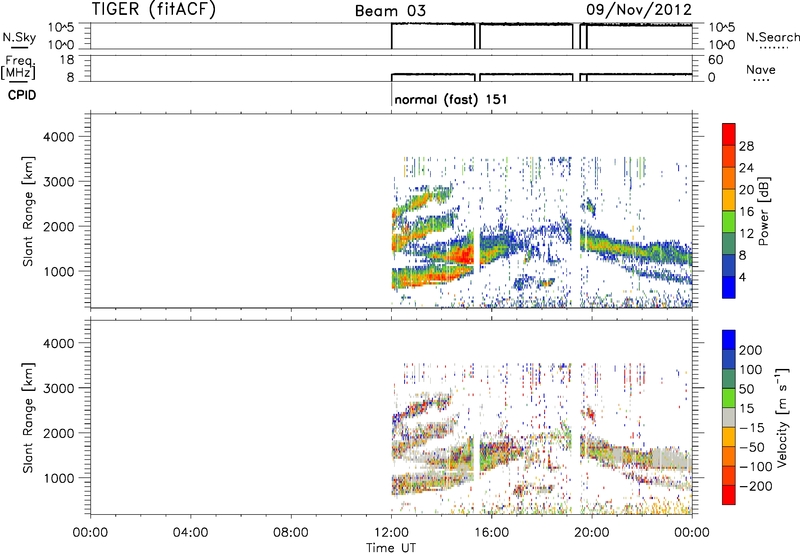
Task: Click the Slant Range [km] label of power panel
Action: click(x=28, y=211)
